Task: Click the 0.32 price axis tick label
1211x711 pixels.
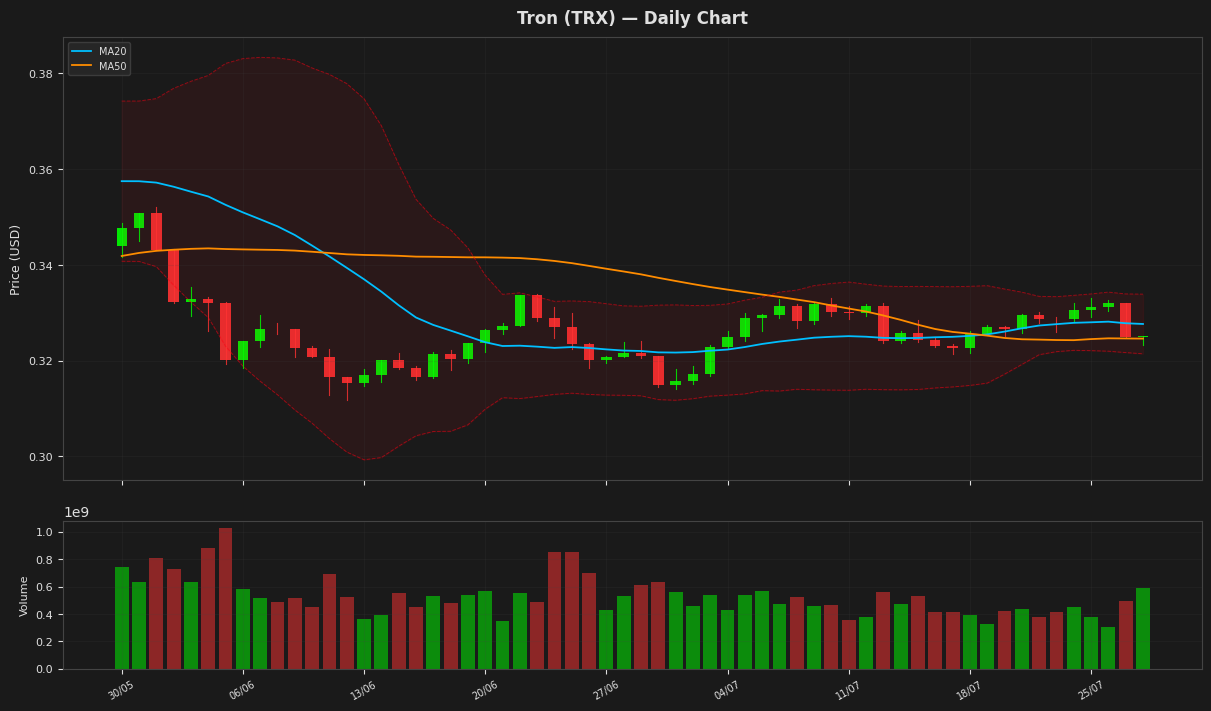Action: click(x=41, y=361)
